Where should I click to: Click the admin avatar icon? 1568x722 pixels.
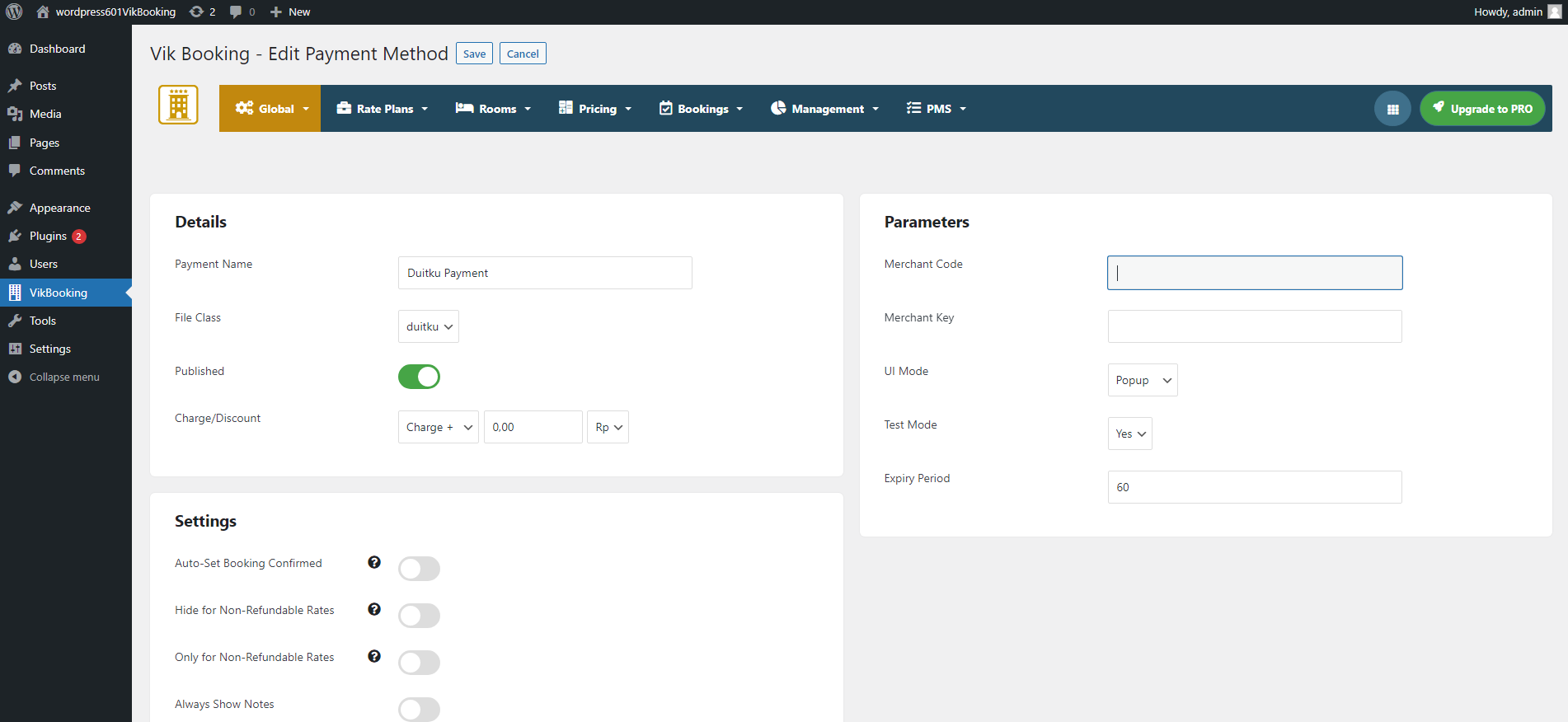tap(1555, 12)
